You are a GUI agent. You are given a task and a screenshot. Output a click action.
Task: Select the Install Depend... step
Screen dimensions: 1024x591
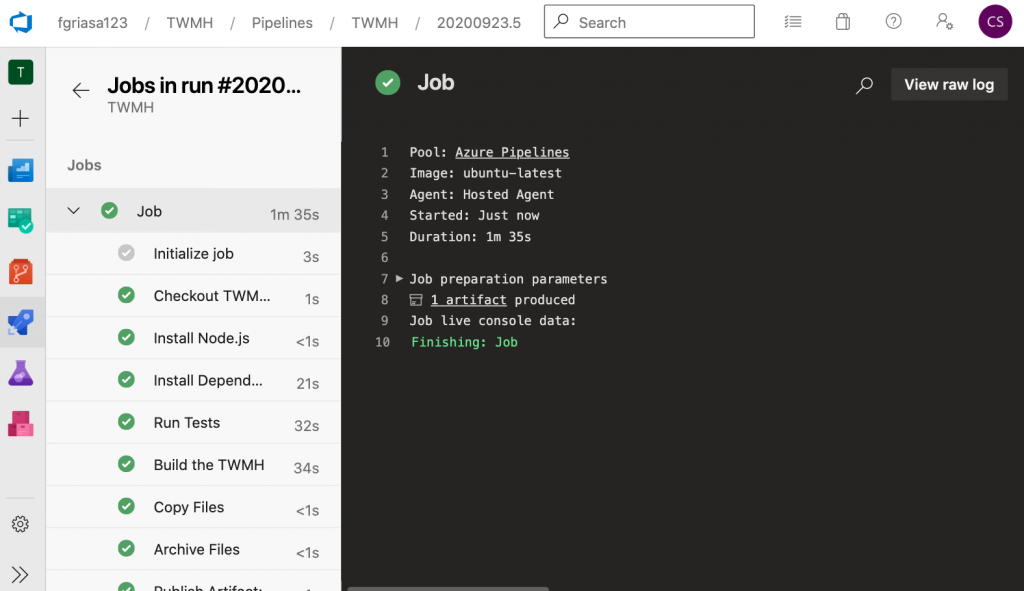[x=193, y=380]
